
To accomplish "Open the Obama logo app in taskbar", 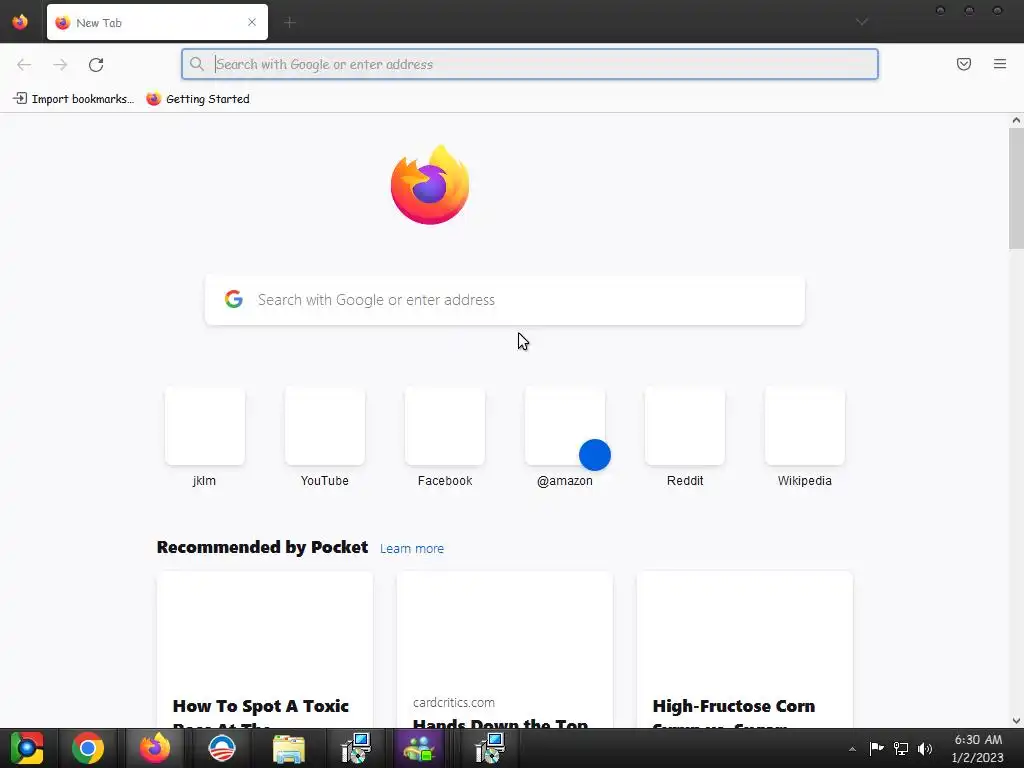I will 221,748.
